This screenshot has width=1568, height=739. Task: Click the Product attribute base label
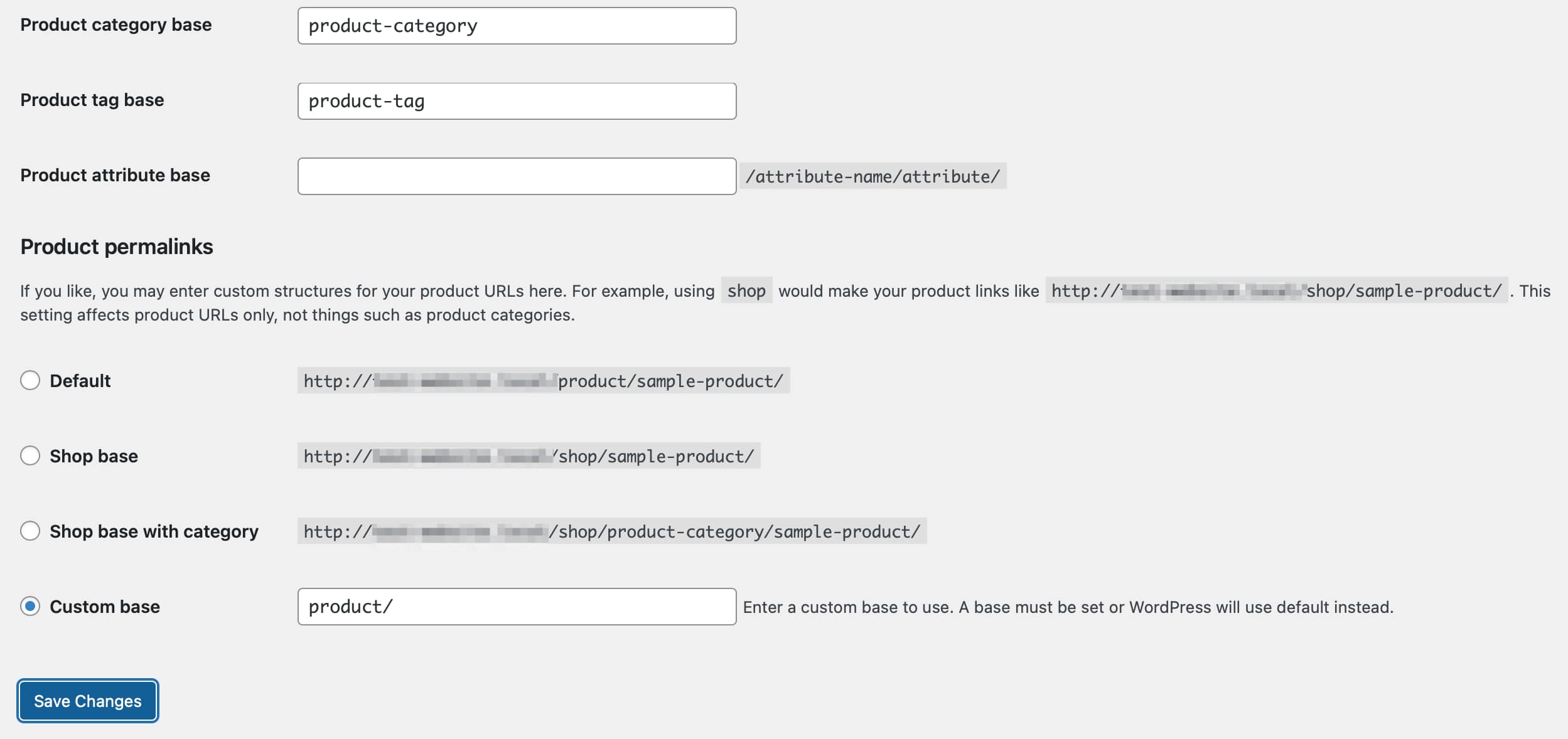(x=115, y=176)
